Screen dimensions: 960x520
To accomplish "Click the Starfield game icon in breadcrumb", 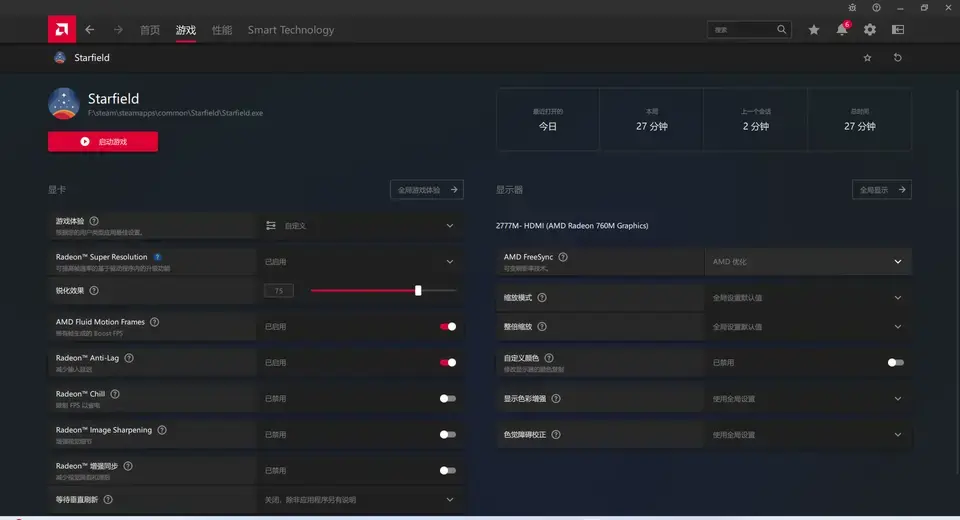I will (x=60, y=58).
